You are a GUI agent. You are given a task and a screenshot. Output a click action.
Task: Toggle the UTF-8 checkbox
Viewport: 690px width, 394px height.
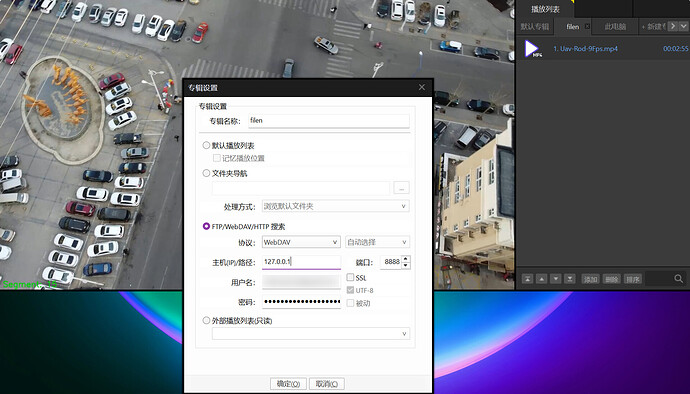pyautogui.click(x=350, y=290)
